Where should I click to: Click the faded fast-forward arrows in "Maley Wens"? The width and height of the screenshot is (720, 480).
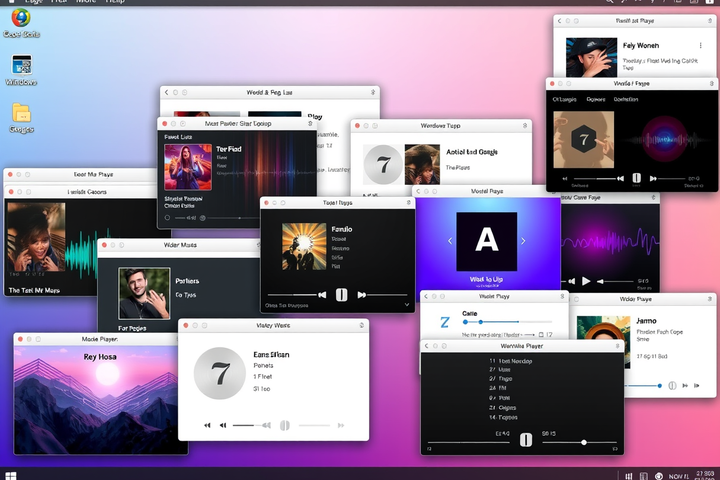point(341,425)
